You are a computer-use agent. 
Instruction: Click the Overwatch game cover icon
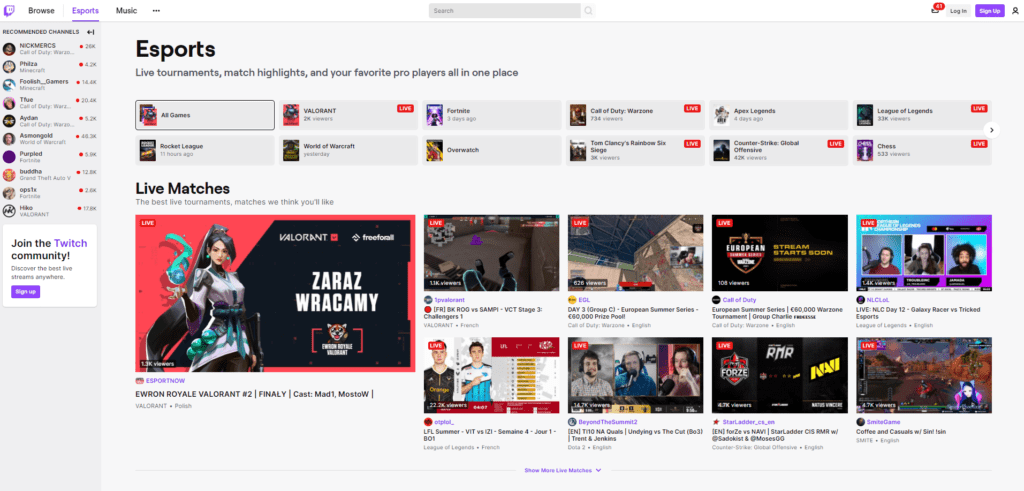[x=435, y=150]
